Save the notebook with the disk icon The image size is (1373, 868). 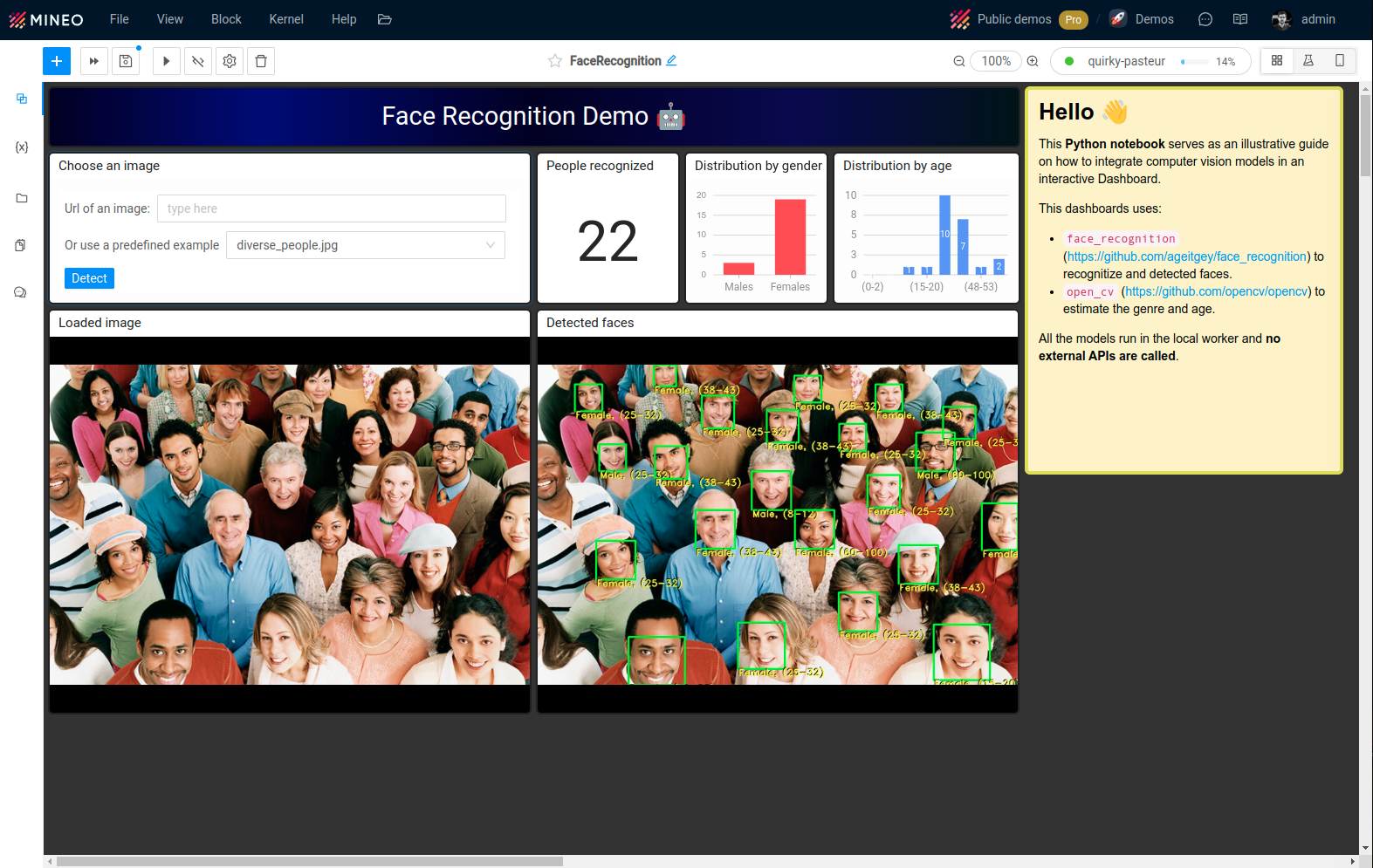pos(126,61)
